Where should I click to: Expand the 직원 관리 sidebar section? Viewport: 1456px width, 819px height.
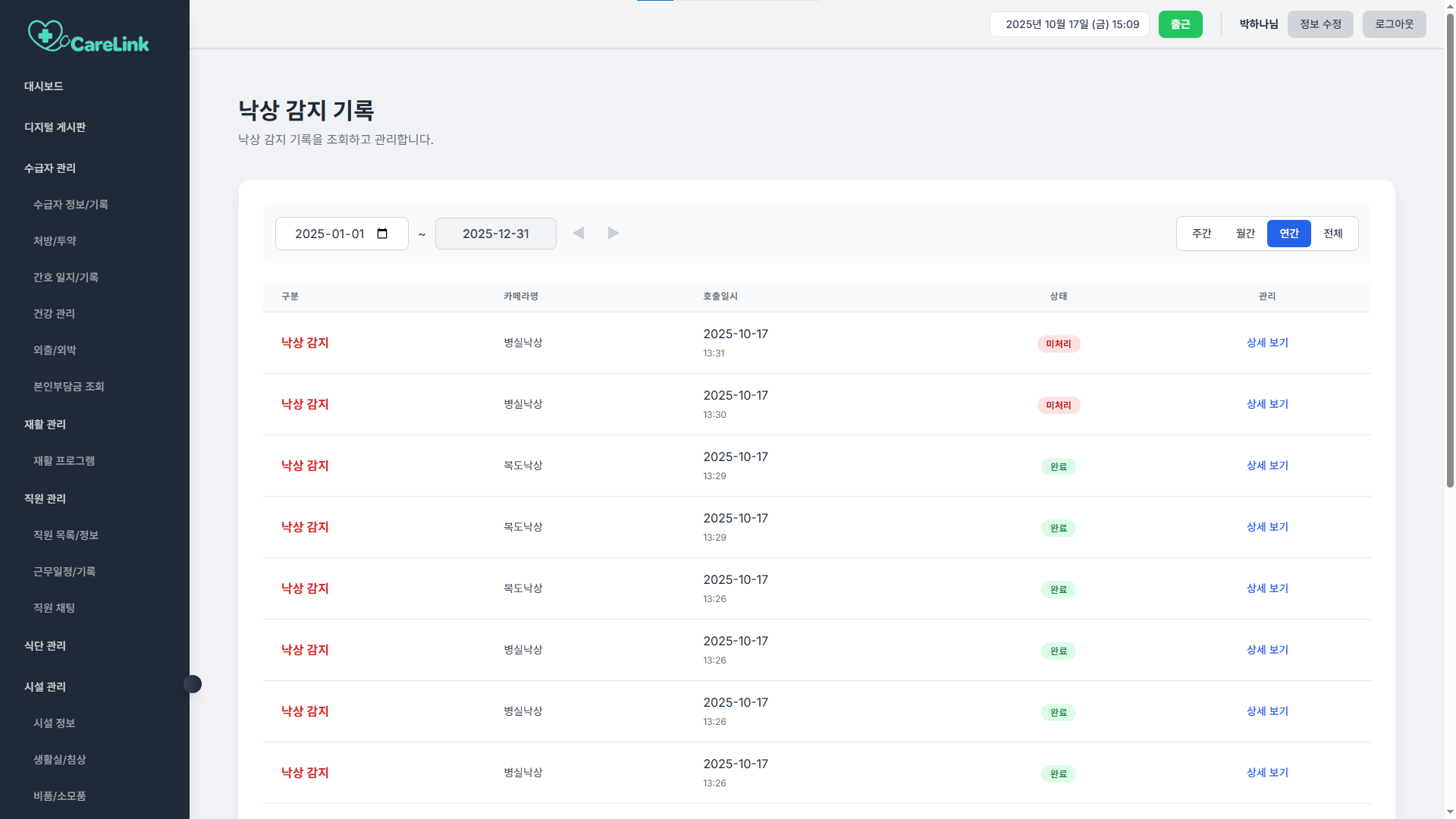coord(45,499)
